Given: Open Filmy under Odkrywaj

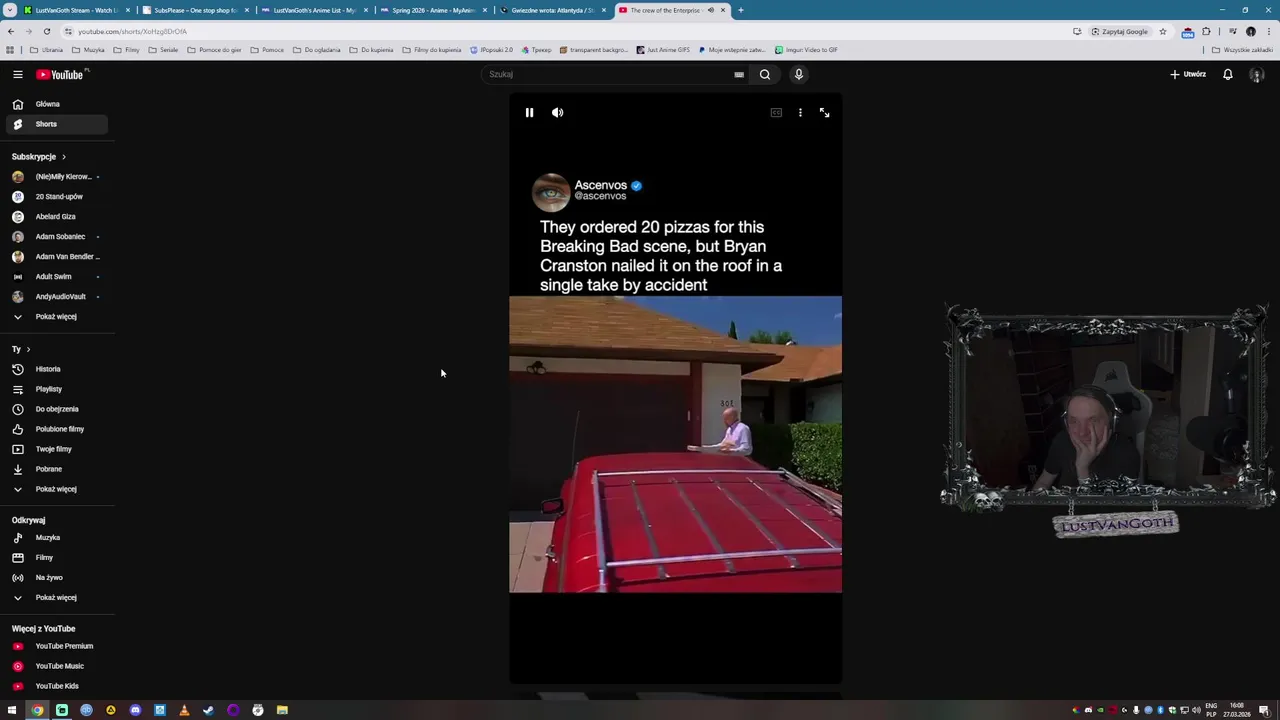Looking at the screenshot, I should point(55,558).
